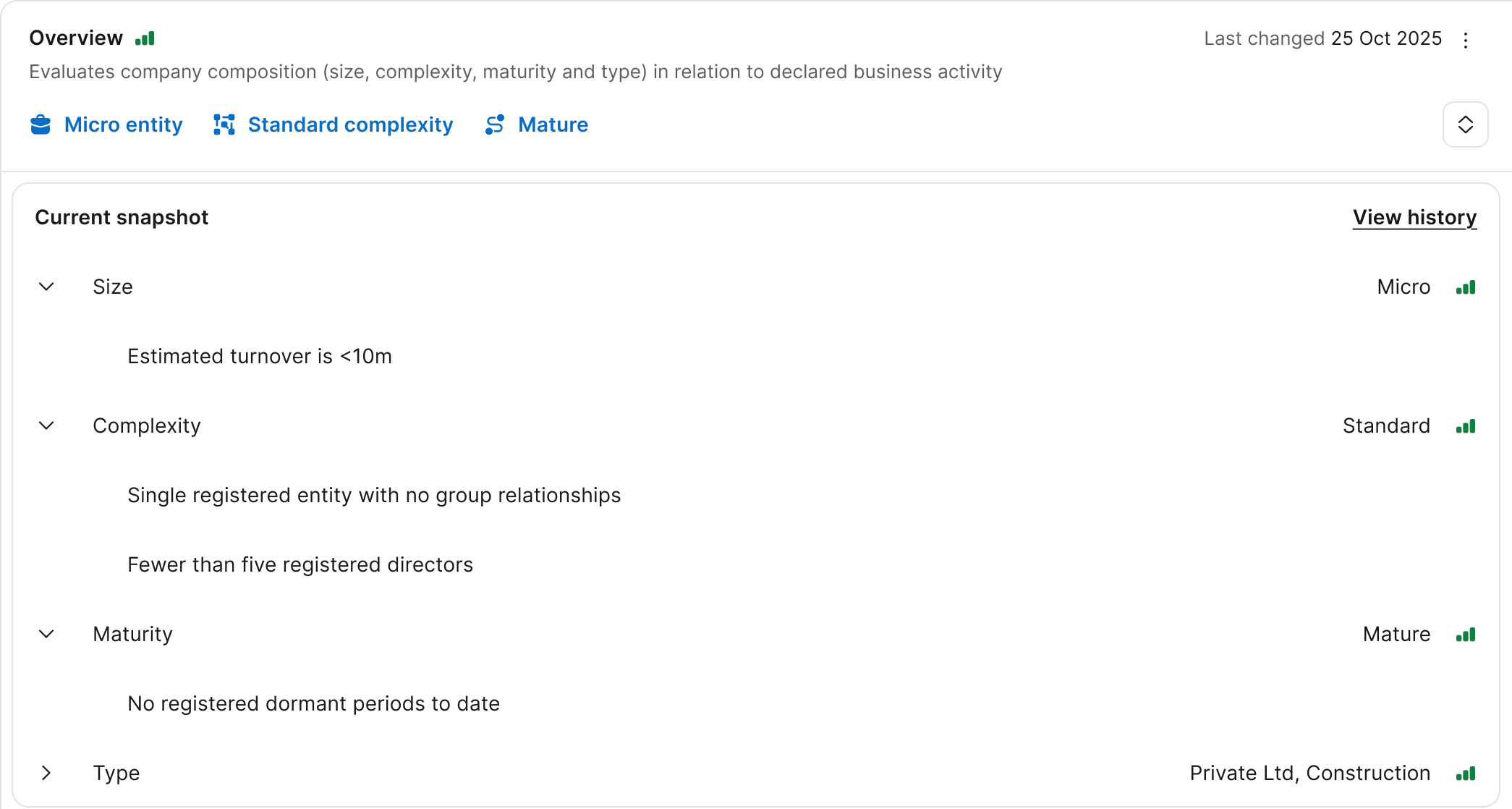The width and height of the screenshot is (1512, 809).
Task: Click the briefcase Micro entity icon
Action: 41,124
